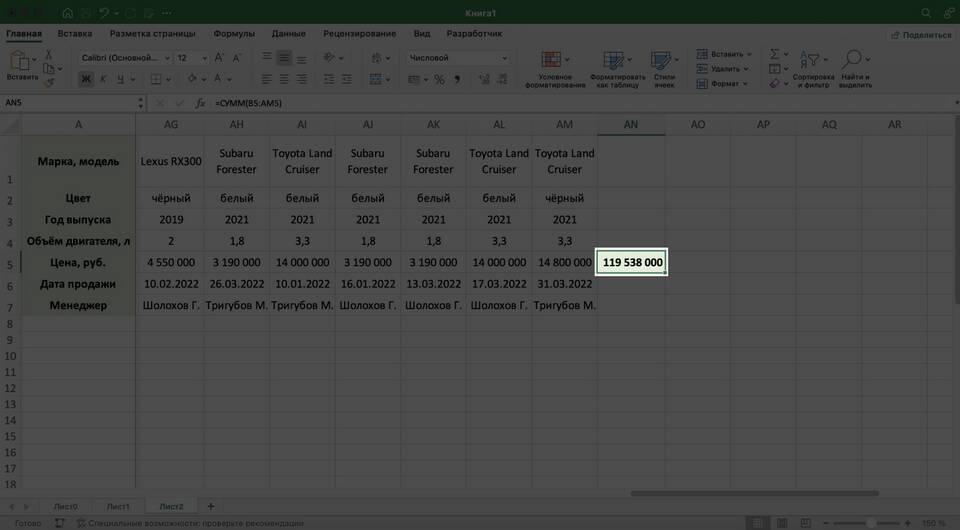Toggle underline formatting (Ч) button
This screenshot has height=530, width=960.
(x=120, y=79)
